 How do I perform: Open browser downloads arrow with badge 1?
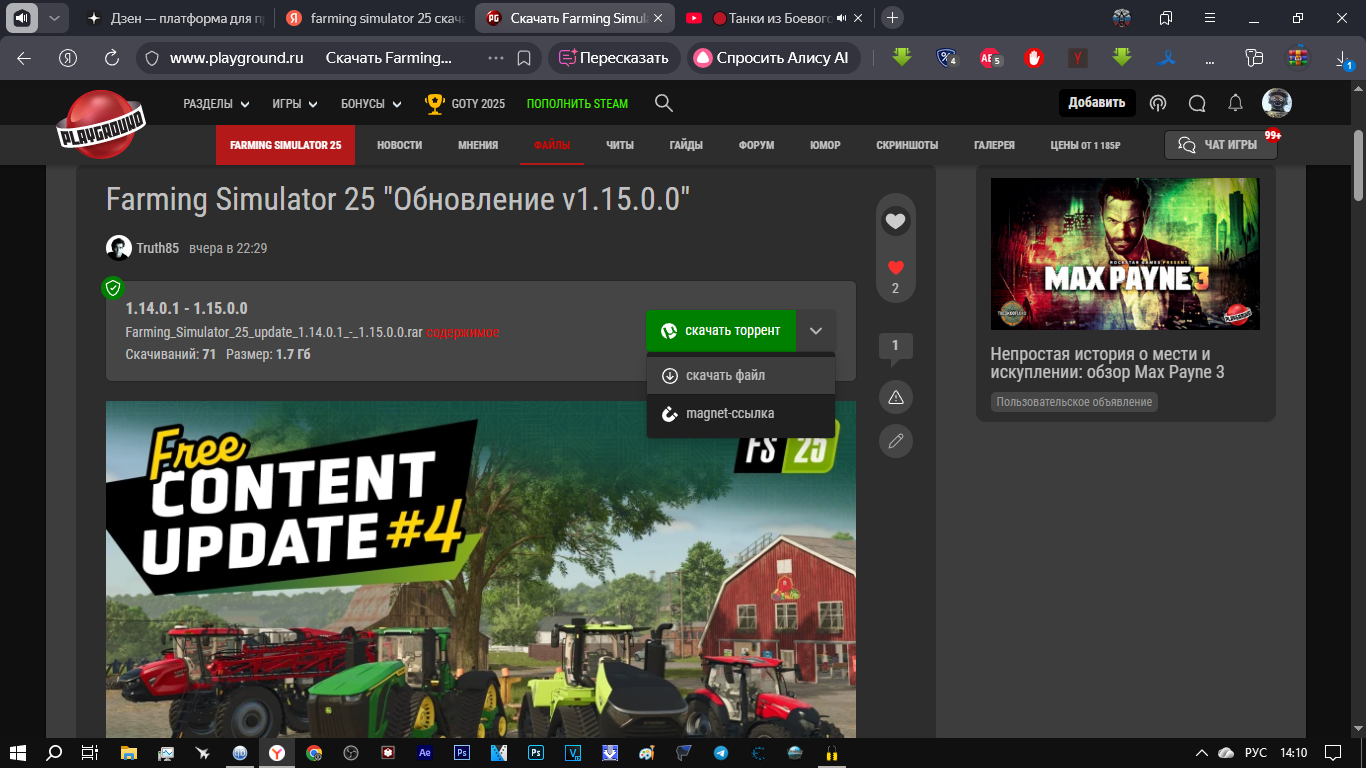coord(1343,59)
